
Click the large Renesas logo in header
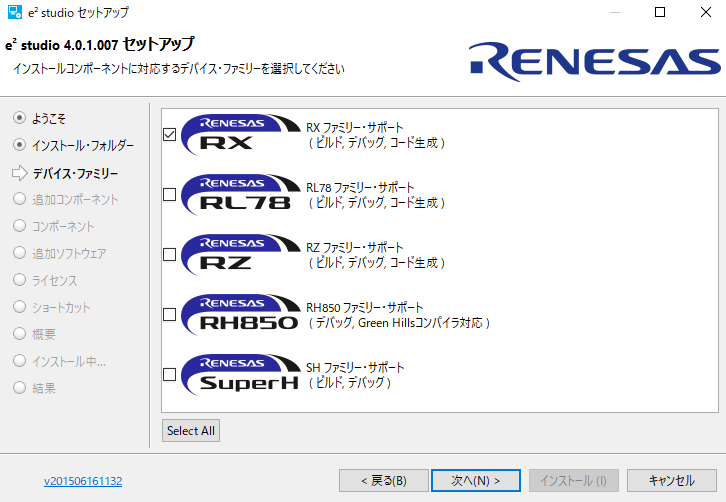pyautogui.click(x=595, y=62)
